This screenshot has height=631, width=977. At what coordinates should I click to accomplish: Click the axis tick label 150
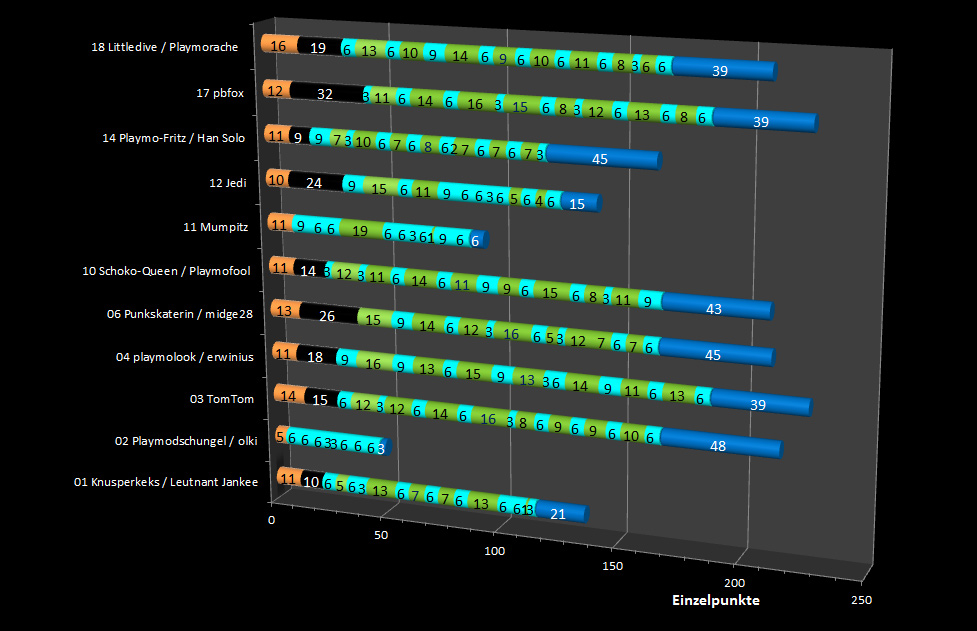click(x=612, y=566)
